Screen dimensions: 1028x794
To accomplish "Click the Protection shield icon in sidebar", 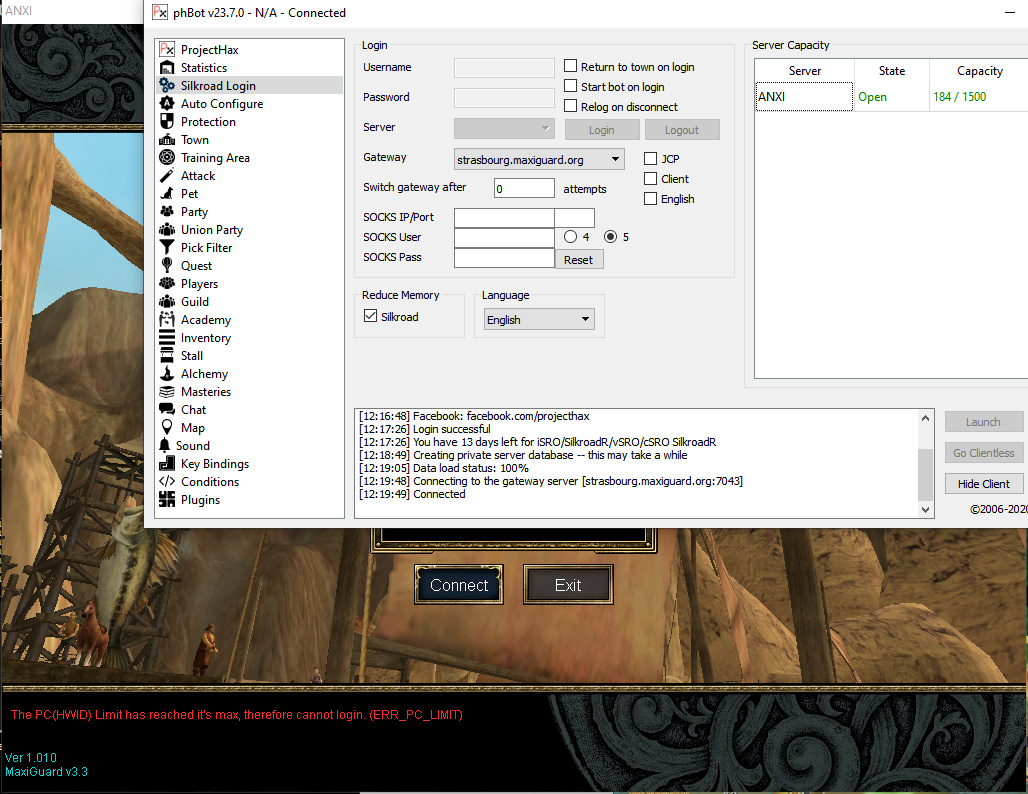I will (x=167, y=122).
